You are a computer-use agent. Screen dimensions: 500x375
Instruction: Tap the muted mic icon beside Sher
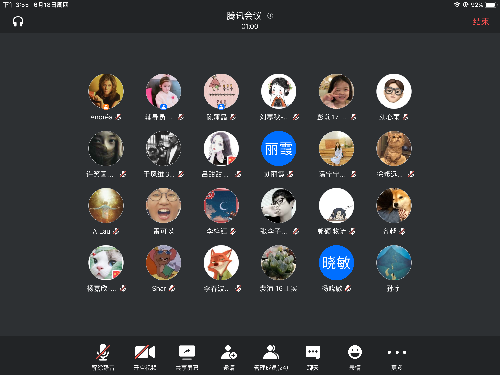pyautogui.click(x=172, y=288)
